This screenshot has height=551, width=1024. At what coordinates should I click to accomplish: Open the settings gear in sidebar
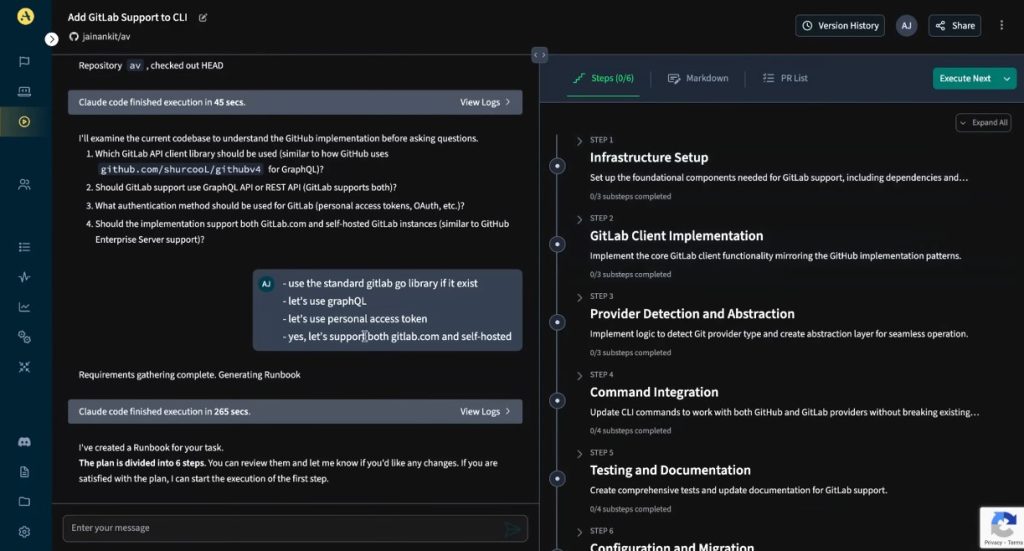[x=25, y=532]
